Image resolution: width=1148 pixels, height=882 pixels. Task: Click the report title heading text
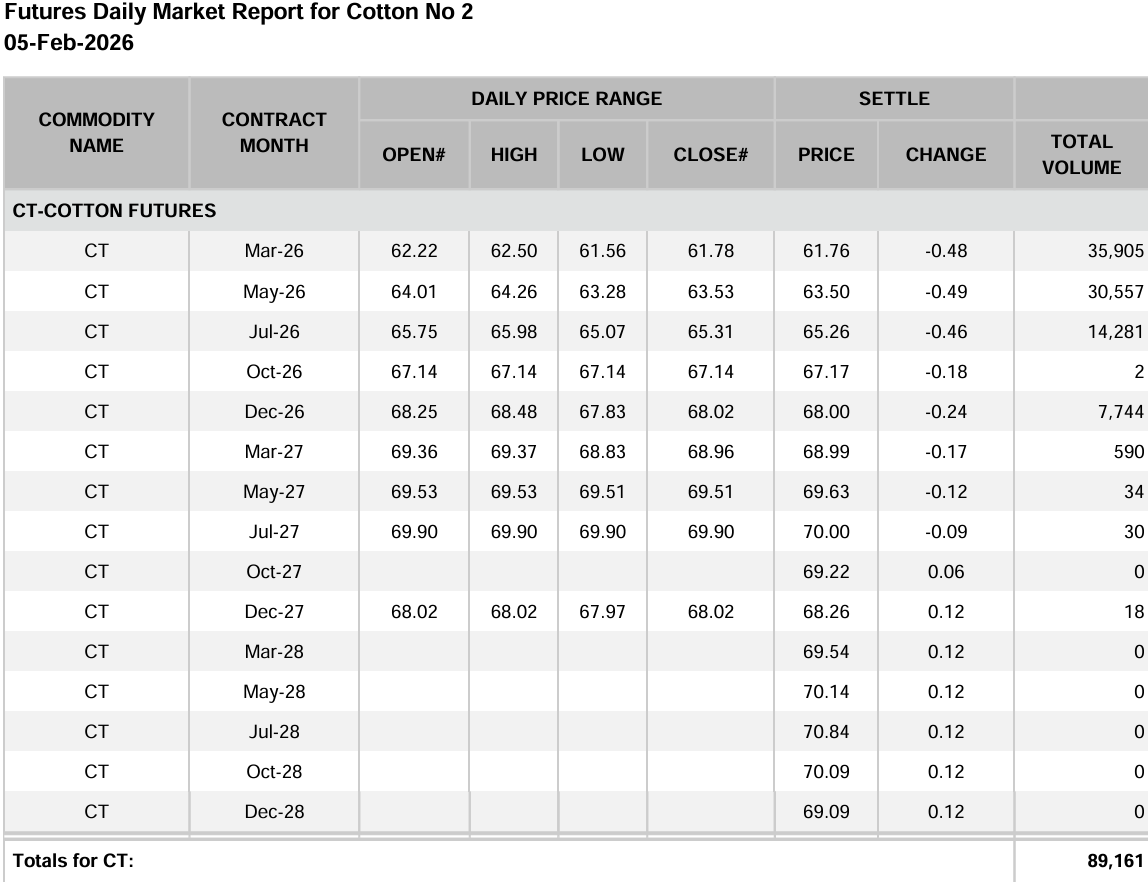(x=239, y=13)
